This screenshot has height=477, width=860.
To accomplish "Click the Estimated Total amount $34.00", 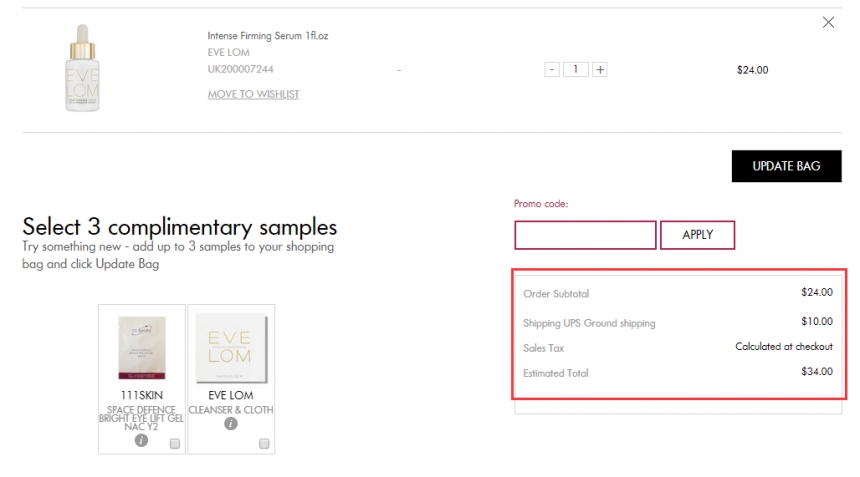I will (817, 372).
